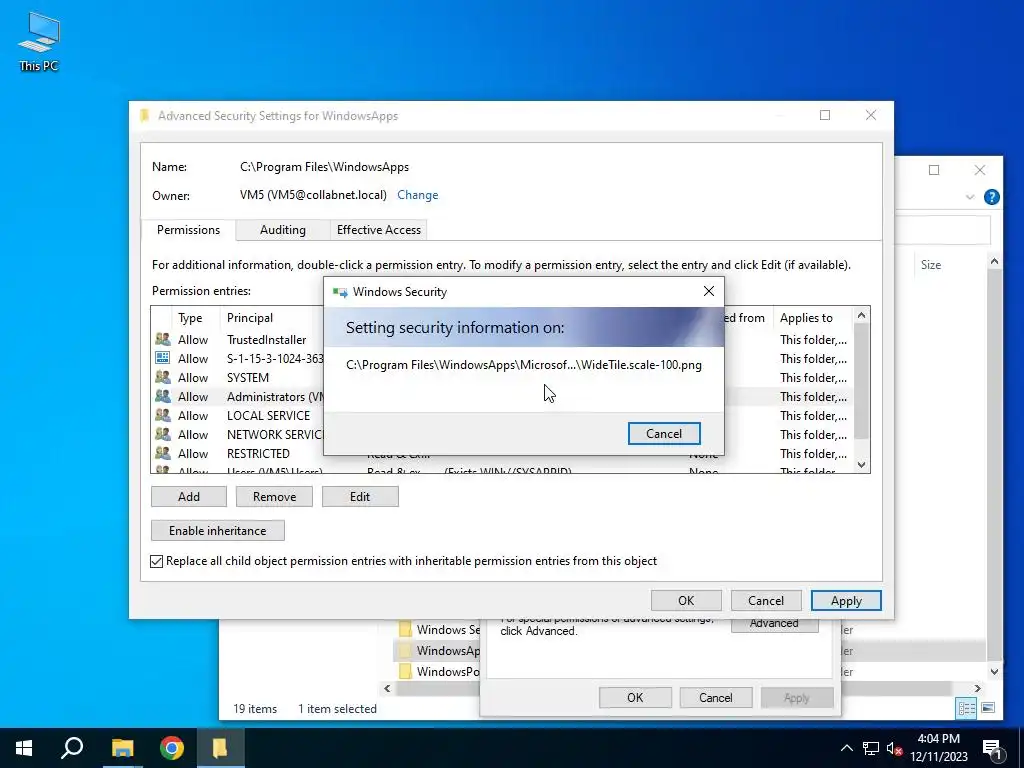Launch Google Chrome from the taskbar

click(172, 748)
